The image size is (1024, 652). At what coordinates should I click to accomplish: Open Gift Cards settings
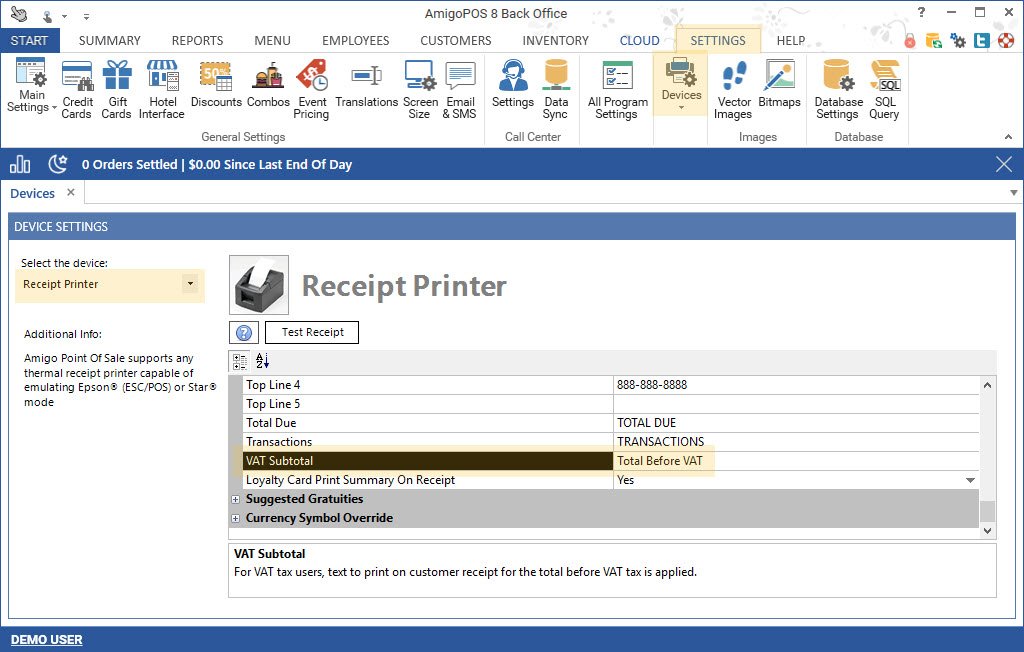pos(117,90)
